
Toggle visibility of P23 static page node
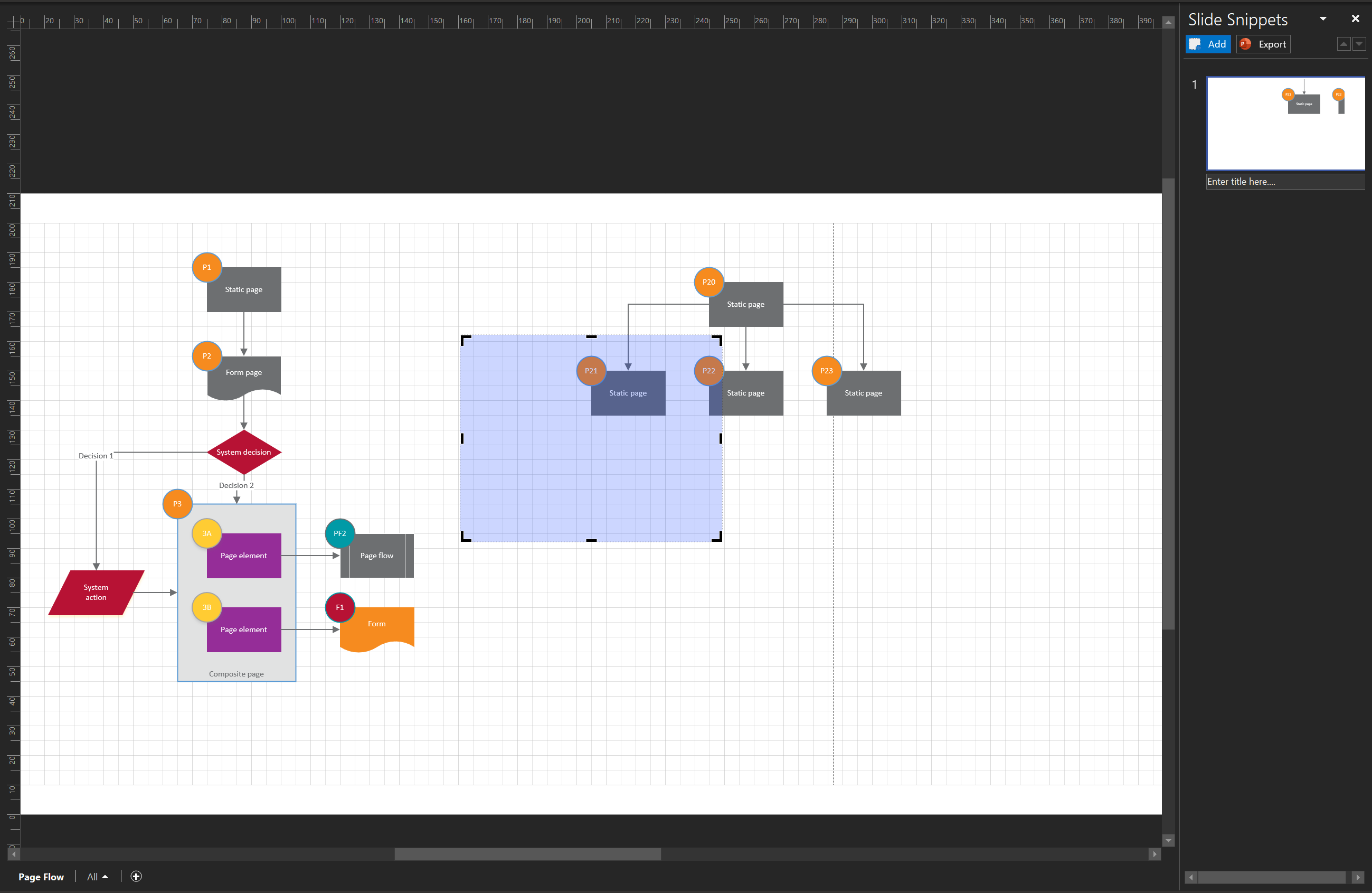tap(826, 370)
